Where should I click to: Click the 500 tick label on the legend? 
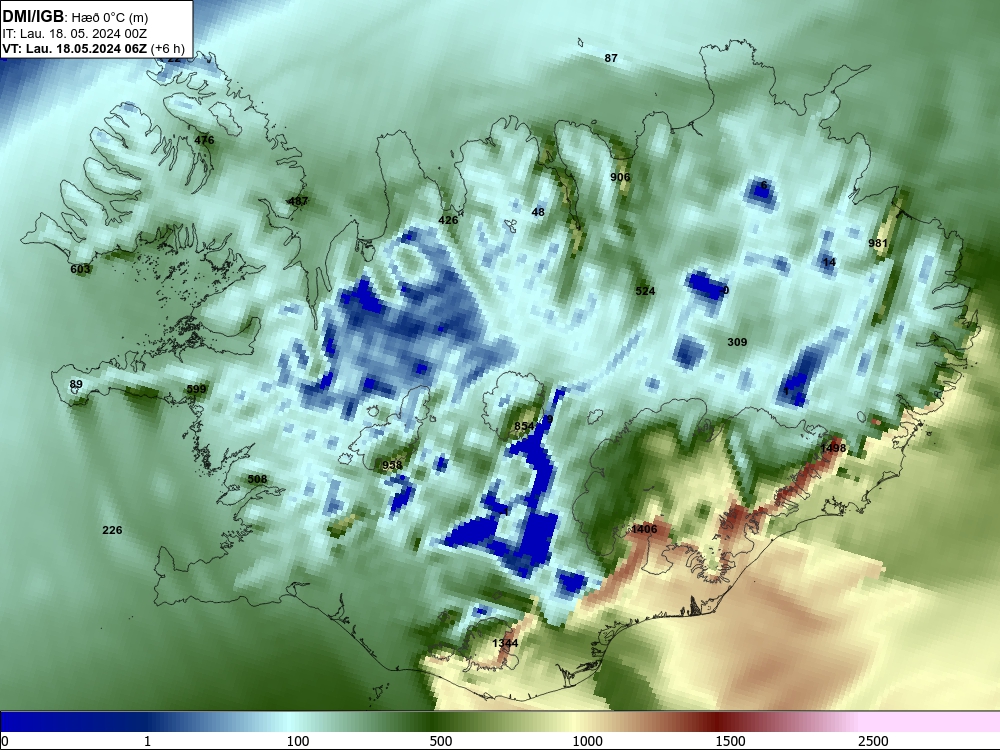tap(441, 741)
